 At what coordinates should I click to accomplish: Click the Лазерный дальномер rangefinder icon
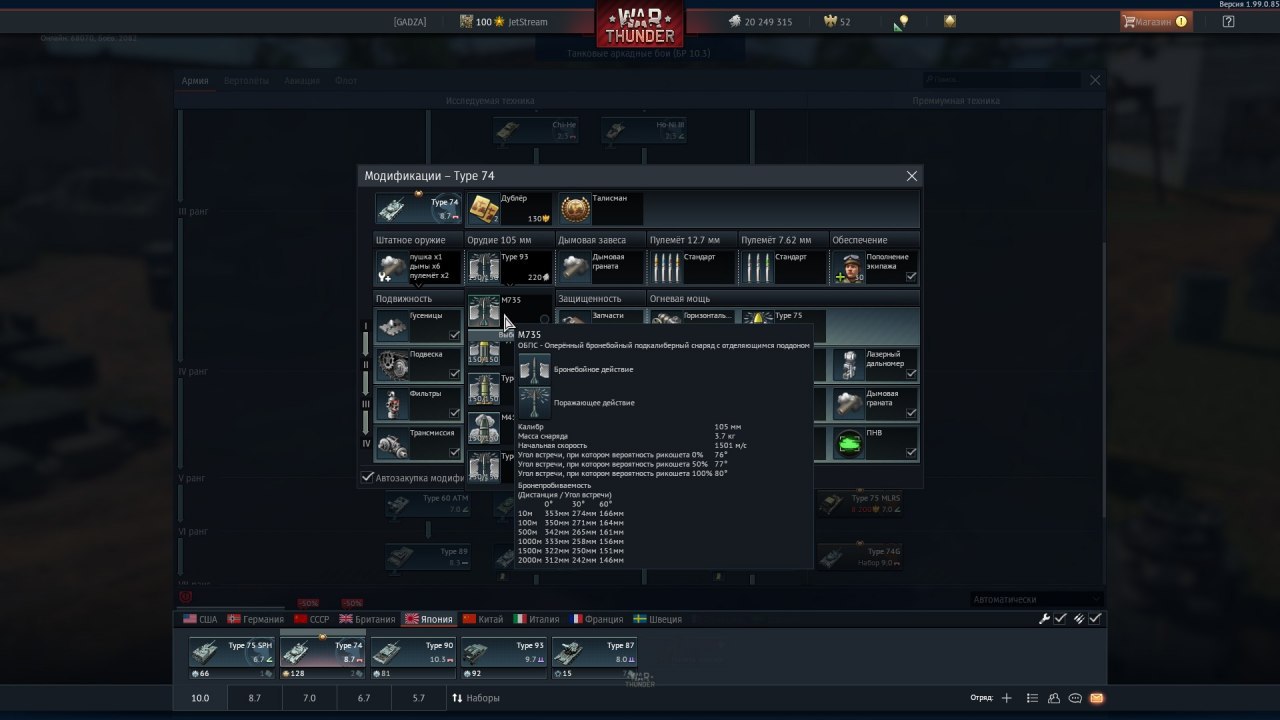pos(849,365)
